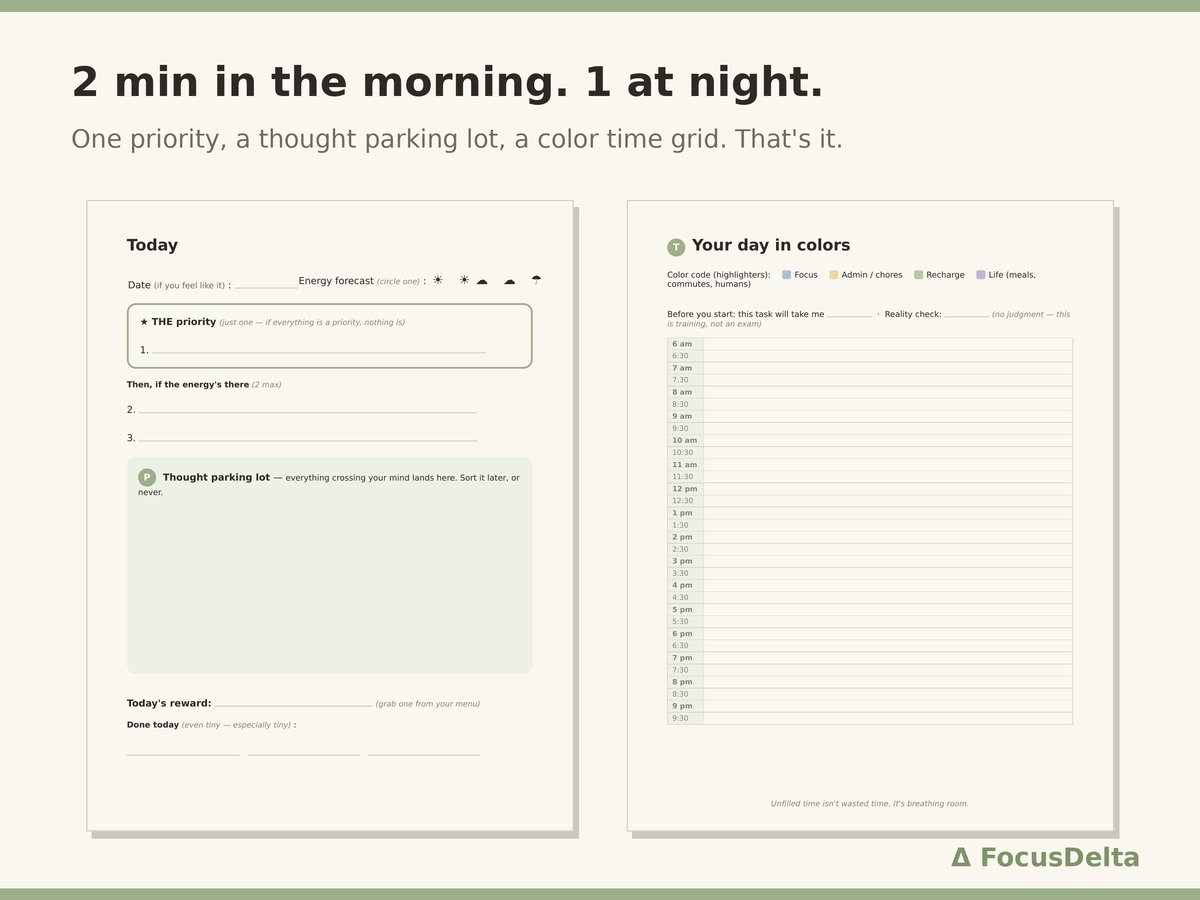1200x900 pixels.
Task: Select the 2:30 time row
Action: pyautogui.click(x=870, y=549)
